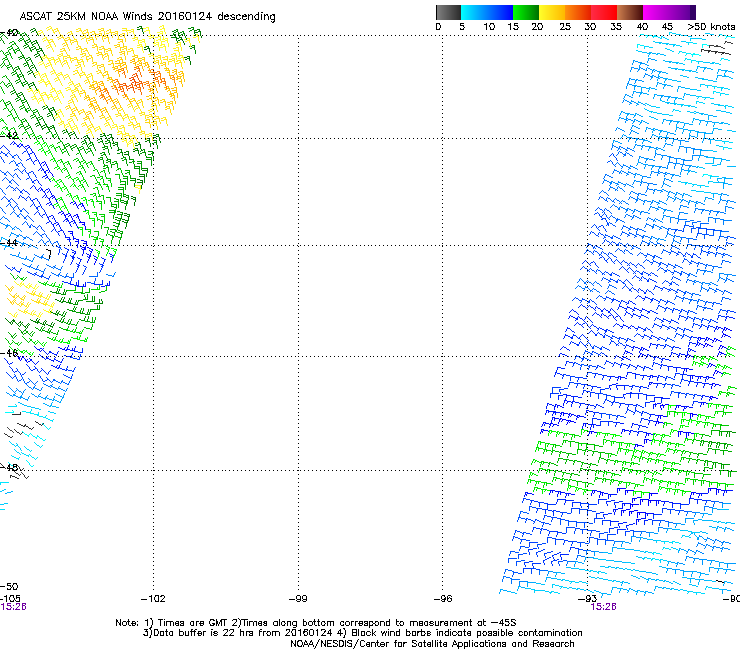Screen dimensions: 740x650
Task: Click legend label '35' under the color bar
Action: [616, 27]
